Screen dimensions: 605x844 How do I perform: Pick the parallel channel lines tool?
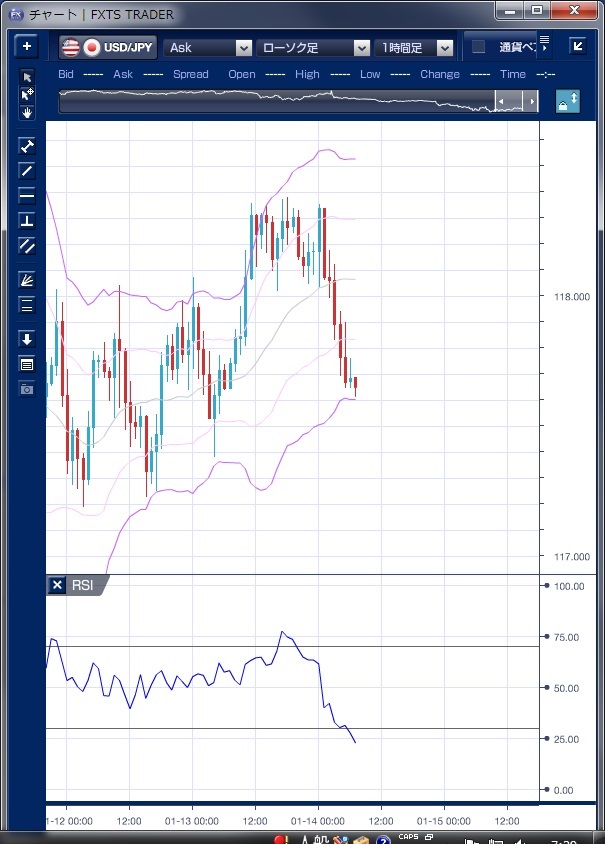pos(27,245)
